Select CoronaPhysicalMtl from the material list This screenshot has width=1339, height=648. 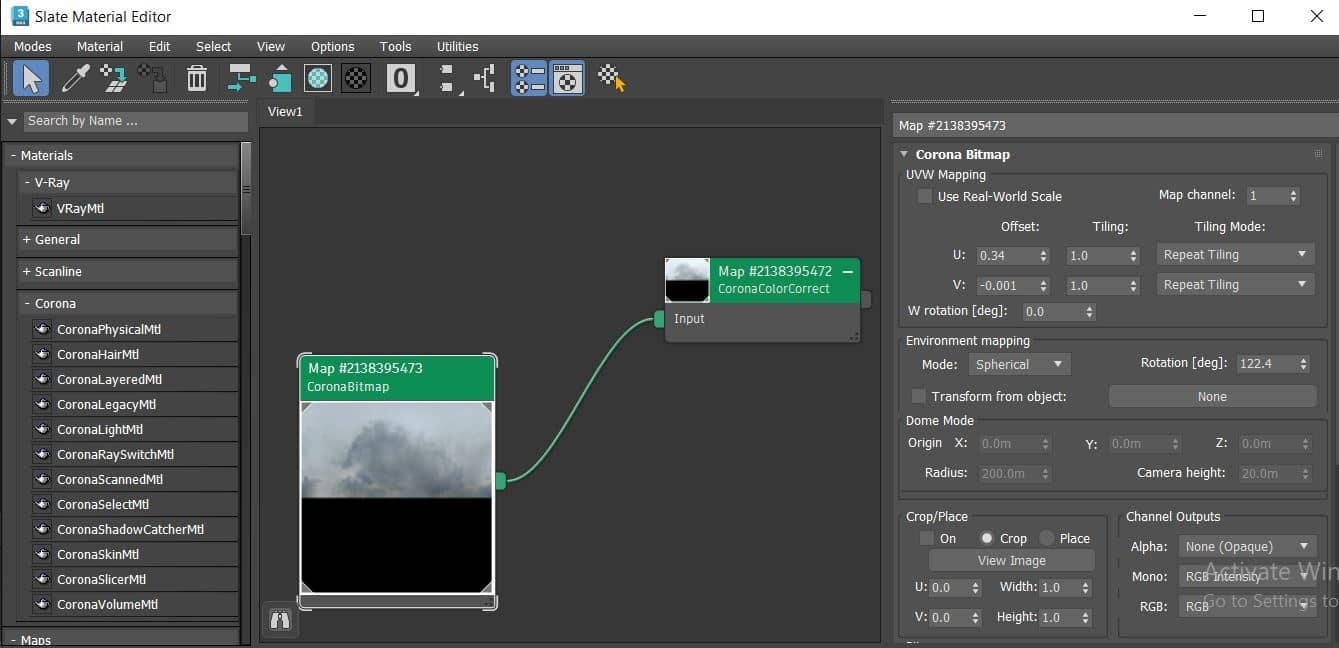108,329
